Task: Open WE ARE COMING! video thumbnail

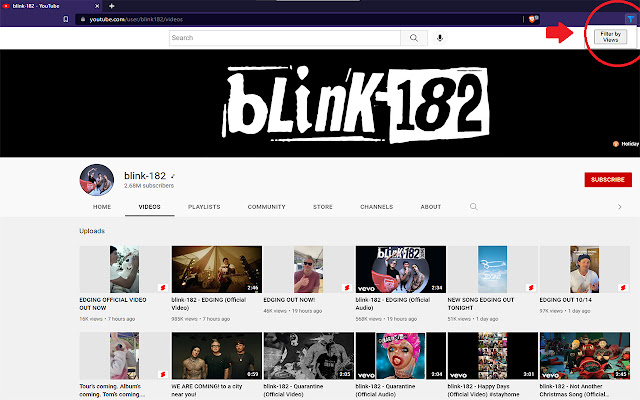Action: [x=217, y=356]
